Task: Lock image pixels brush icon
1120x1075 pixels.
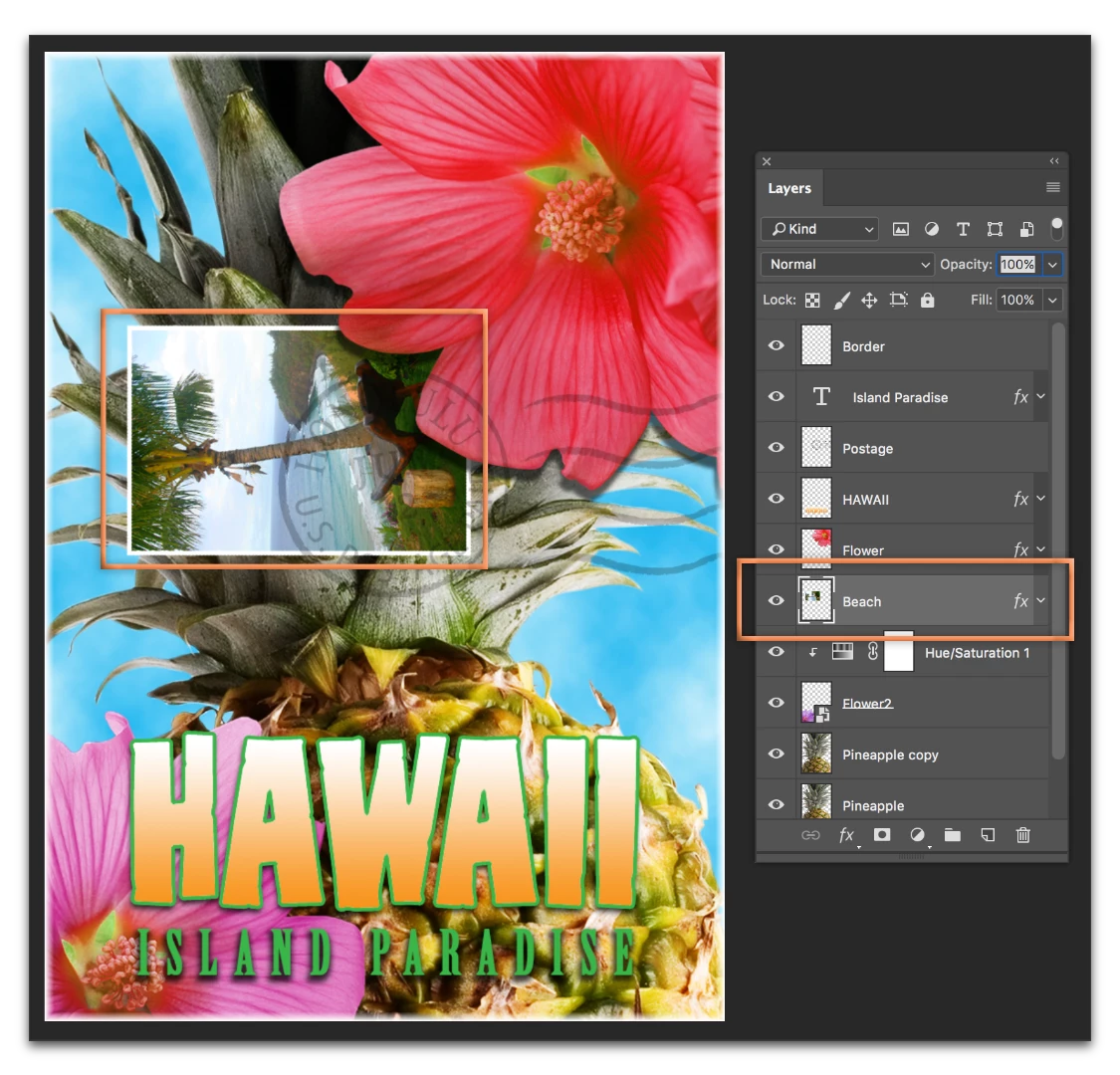Action: point(841,300)
